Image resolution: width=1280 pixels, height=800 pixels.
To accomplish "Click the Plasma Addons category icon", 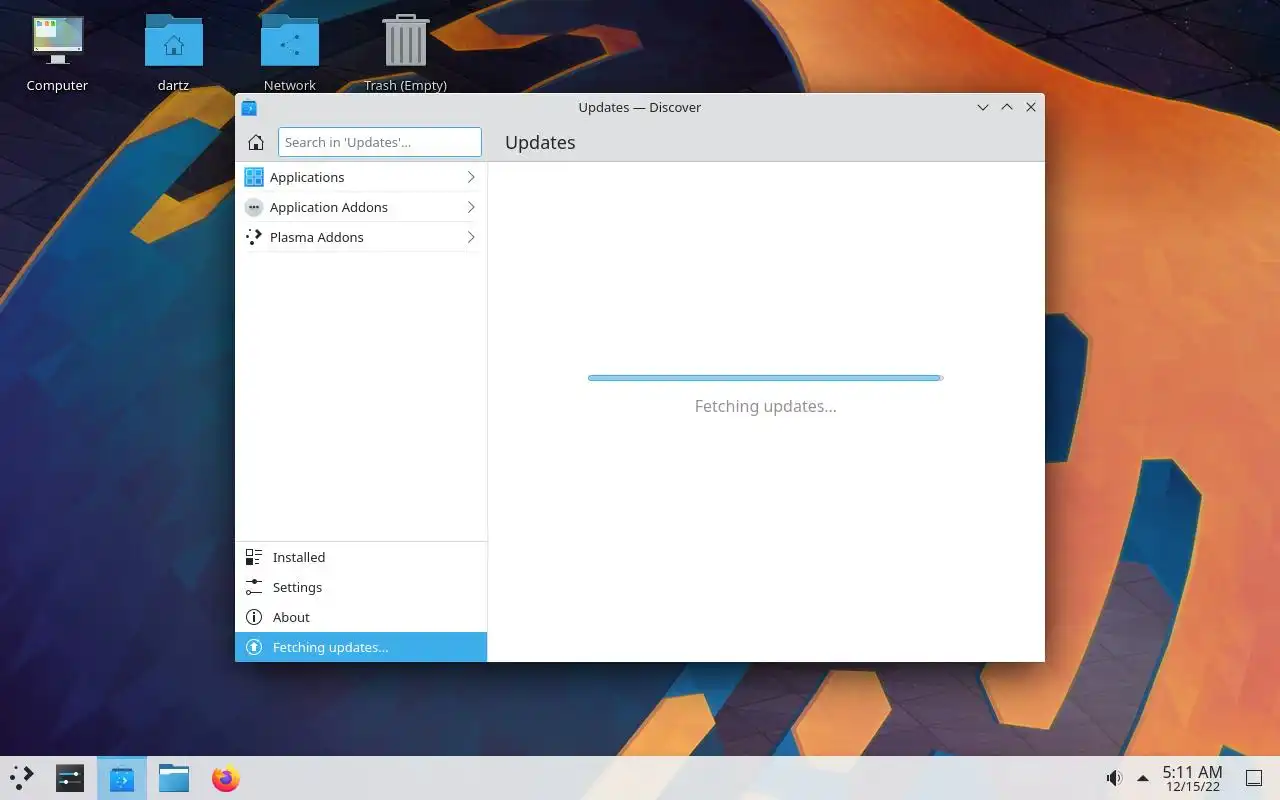I will (x=254, y=237).
